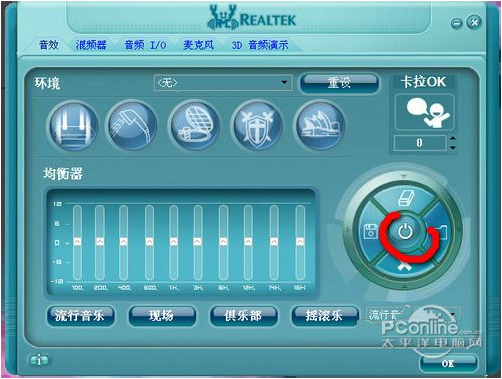
Task: Click the eraser icon on the equalizer dial
Action: pyautogui.click(x=406, y=198)
